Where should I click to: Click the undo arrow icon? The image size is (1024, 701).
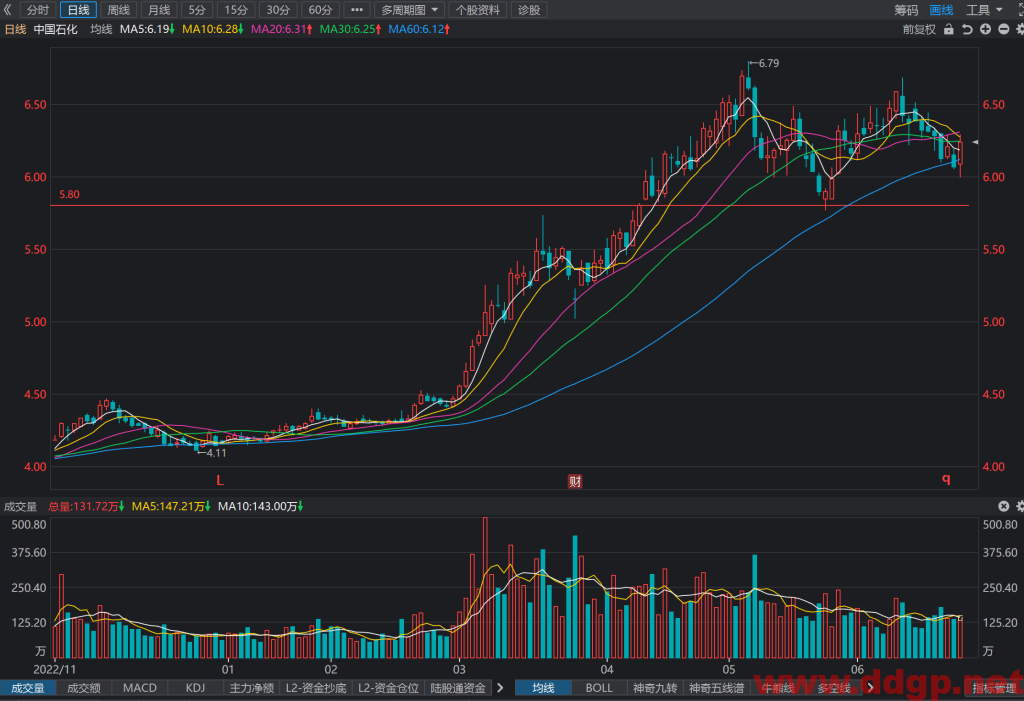click(967, 29)
